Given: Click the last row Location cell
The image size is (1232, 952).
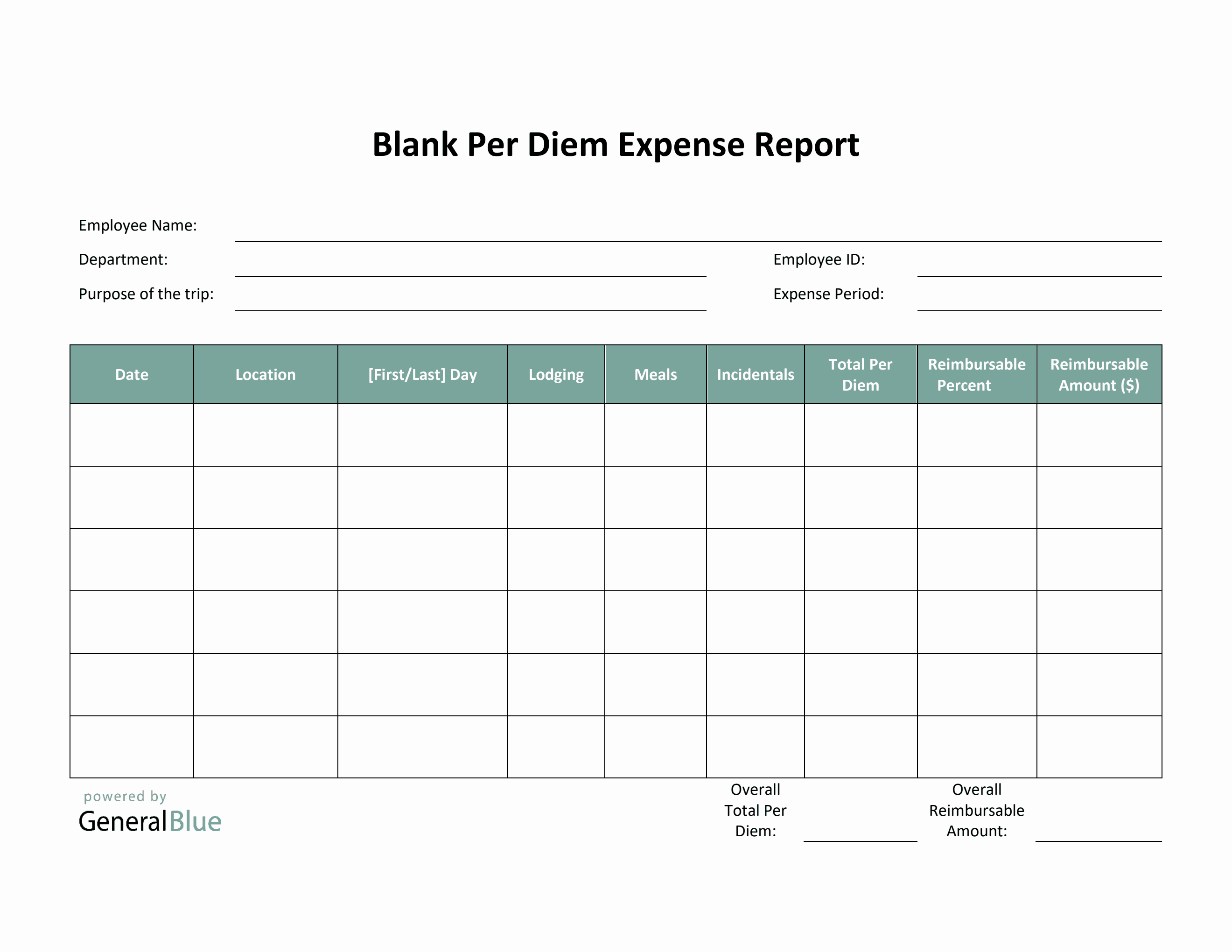Looking at the screenshot, I should [x=265, y=744].
